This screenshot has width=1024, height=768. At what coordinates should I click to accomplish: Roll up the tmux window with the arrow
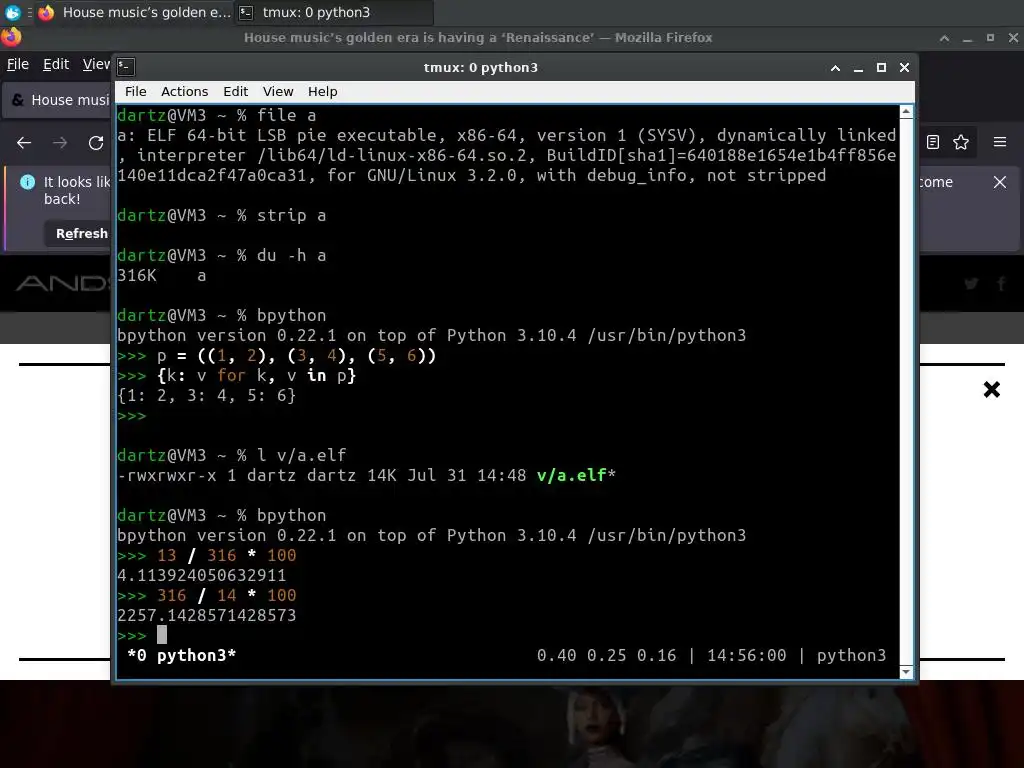[835, 68]
